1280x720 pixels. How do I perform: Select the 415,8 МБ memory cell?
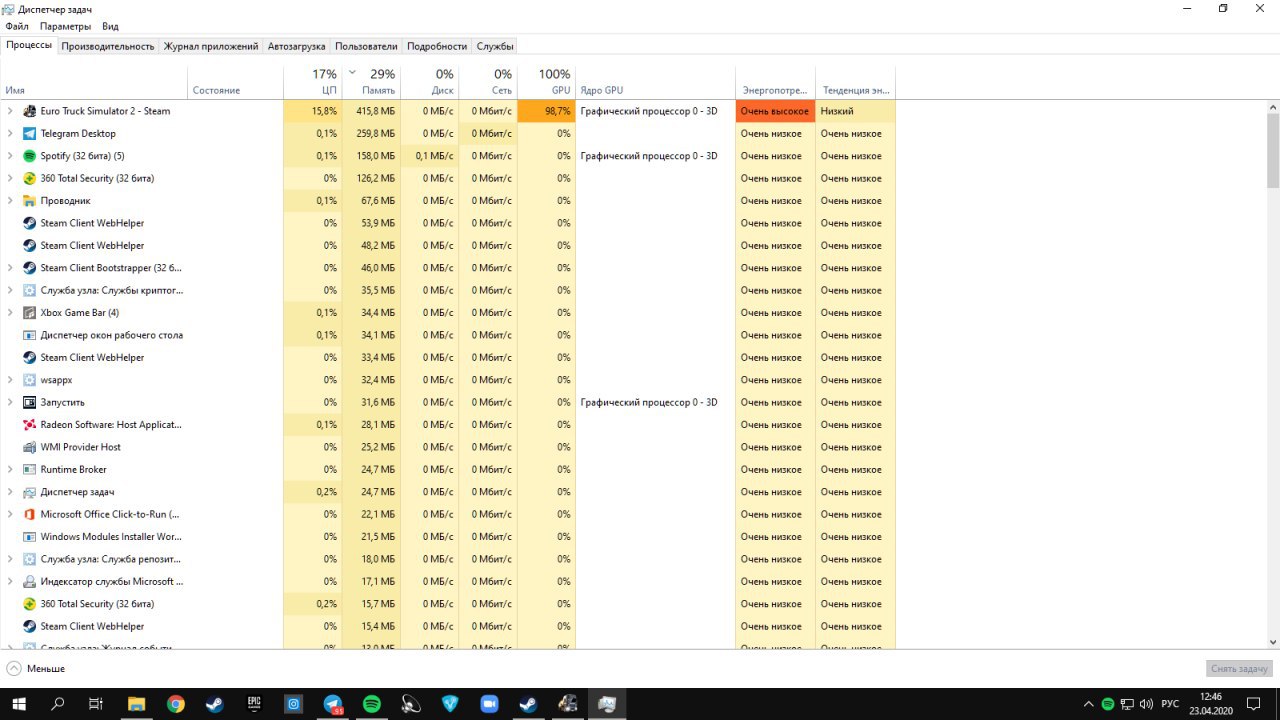tap(371, 111)
